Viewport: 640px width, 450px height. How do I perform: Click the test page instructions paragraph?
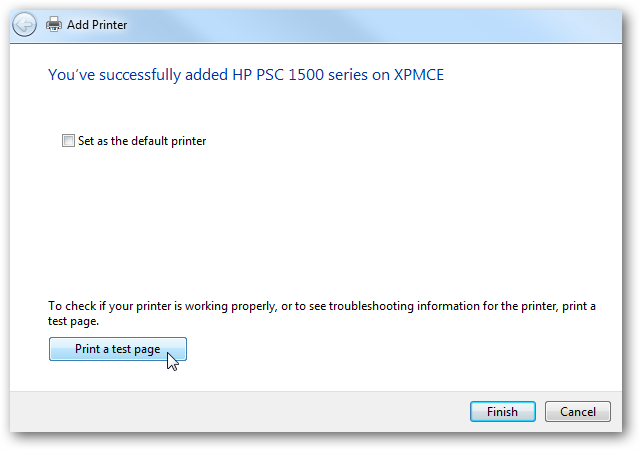(322, 314)
